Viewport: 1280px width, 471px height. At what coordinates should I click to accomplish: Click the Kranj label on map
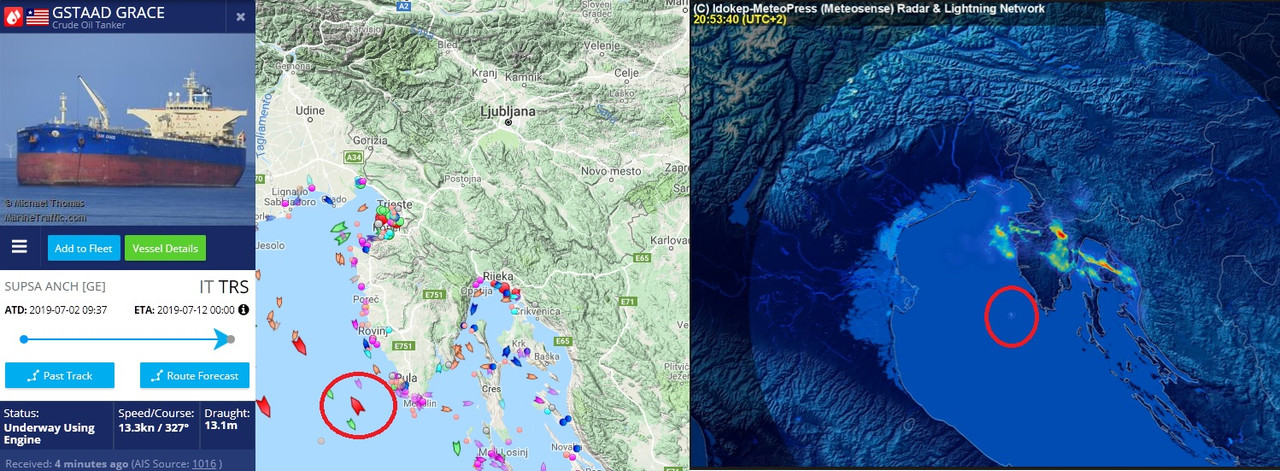[x=486, y=74]
